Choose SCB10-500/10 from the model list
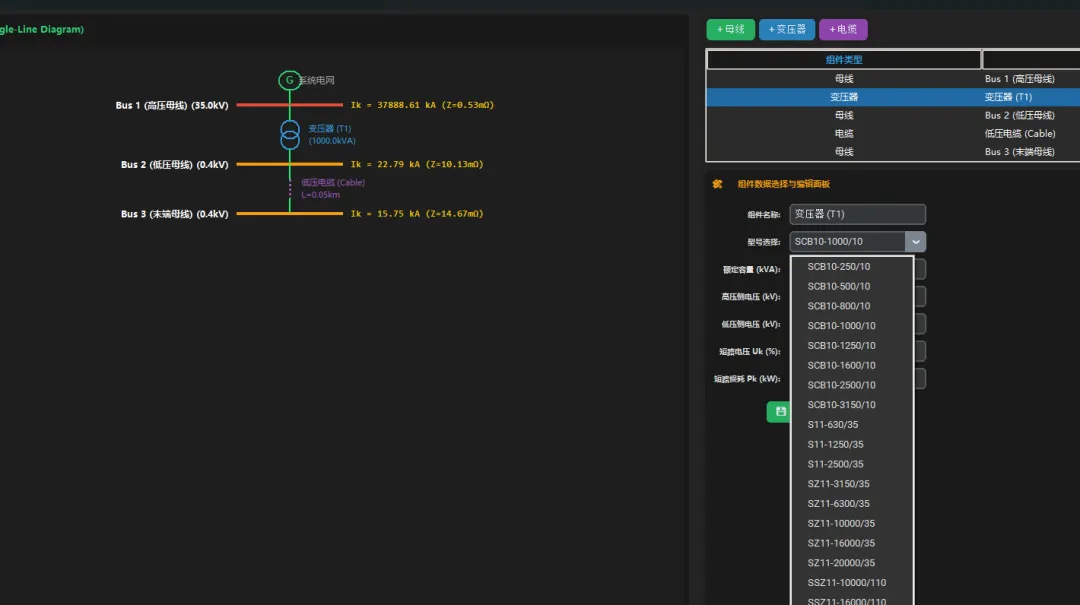The height and width of the screenshot is (605, 1080). click(852, 287)
